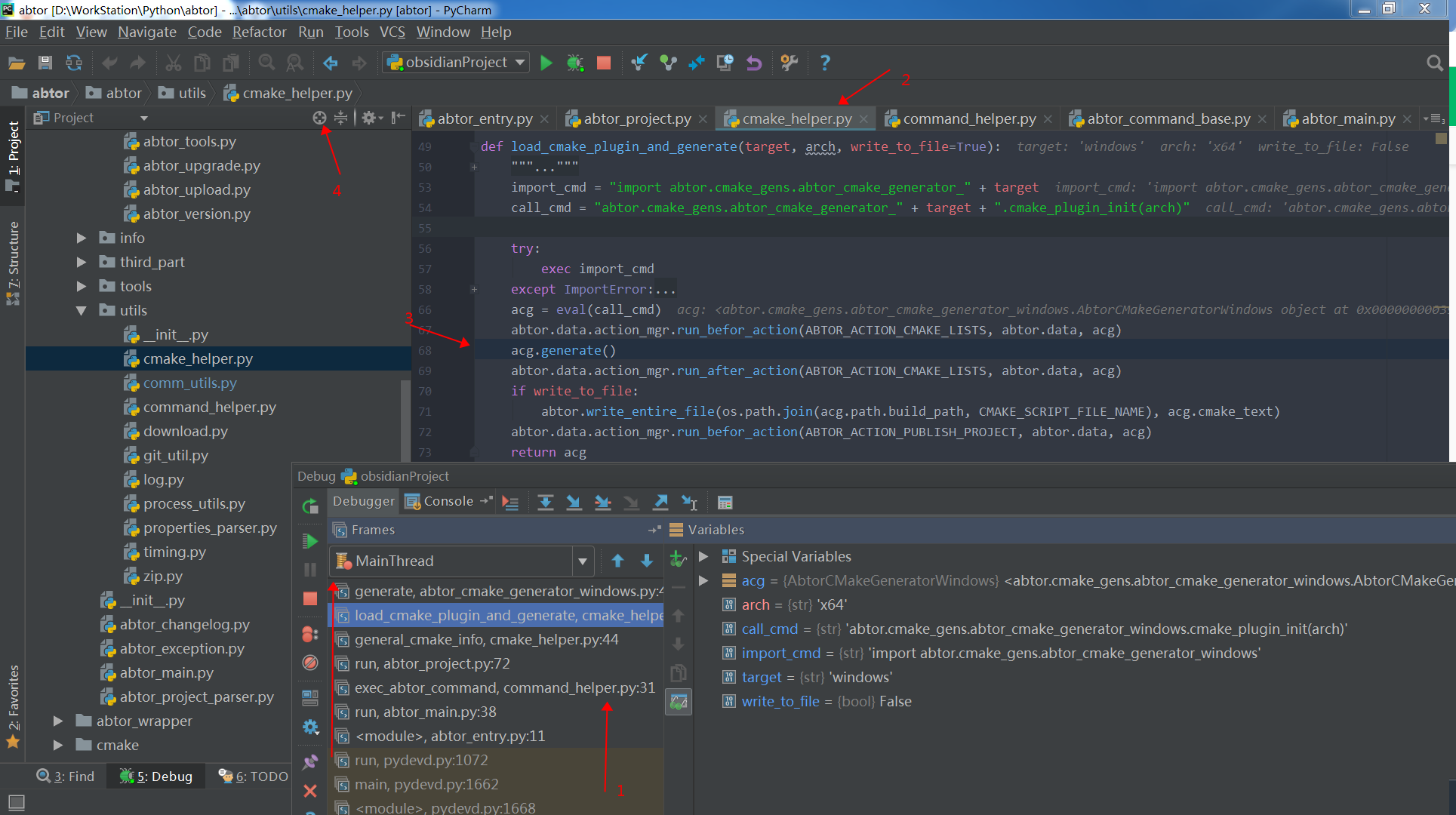The image size is (1456, 815).
Task: Open Evaluate Expression calculator icon
Action: [725, 503]
